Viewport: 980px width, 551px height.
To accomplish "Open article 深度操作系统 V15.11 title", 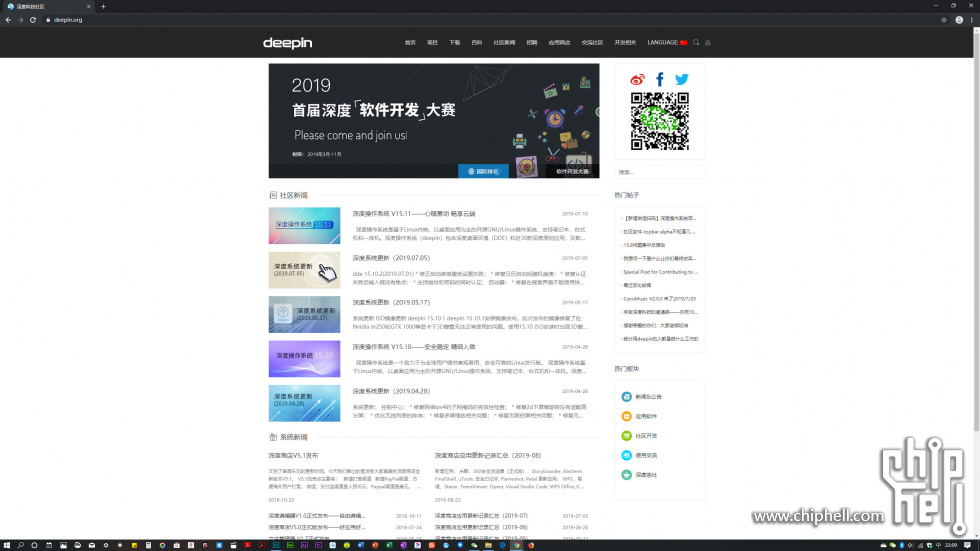I will pos(414,214).
